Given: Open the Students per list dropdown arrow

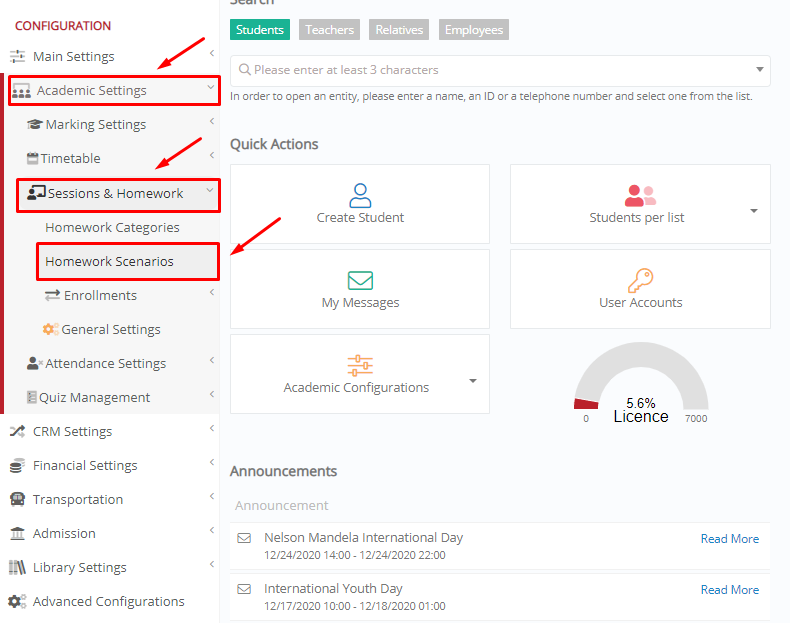Looking at the screenshot, I should (754, 211).
